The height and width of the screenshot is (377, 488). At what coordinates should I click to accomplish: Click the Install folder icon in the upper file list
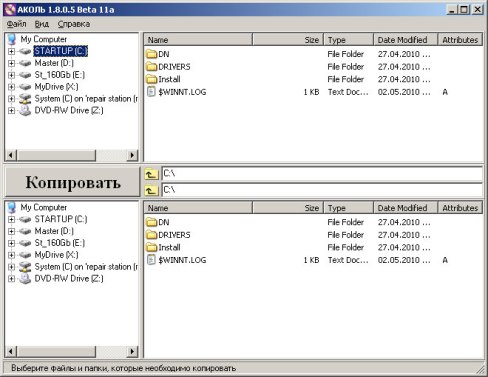[151, 79]
